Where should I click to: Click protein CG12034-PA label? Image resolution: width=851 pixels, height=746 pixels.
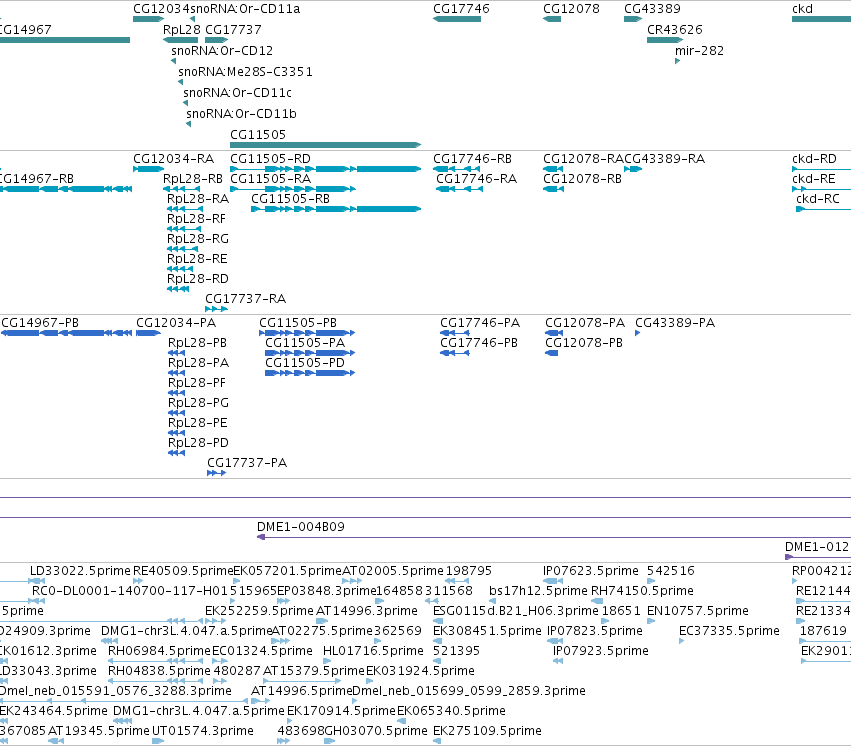(176, 323)
